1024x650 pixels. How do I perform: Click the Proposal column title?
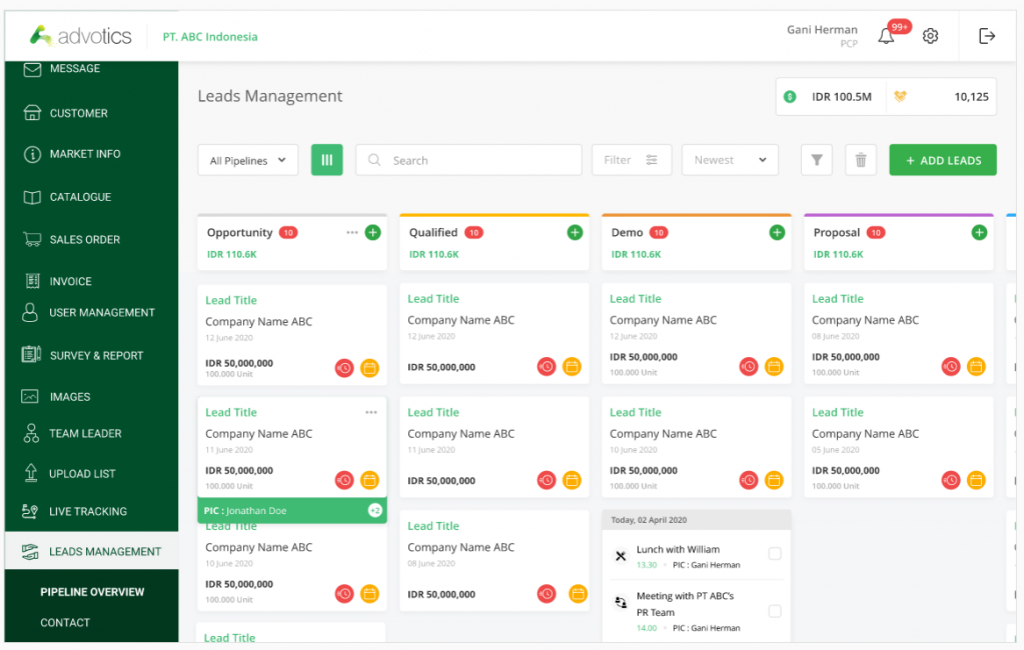coord(837,233)
